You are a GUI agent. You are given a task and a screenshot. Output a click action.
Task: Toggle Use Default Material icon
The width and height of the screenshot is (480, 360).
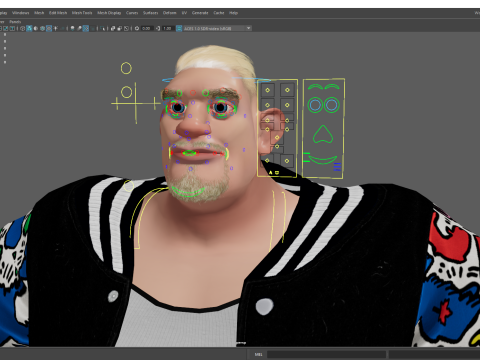[36, 28]
